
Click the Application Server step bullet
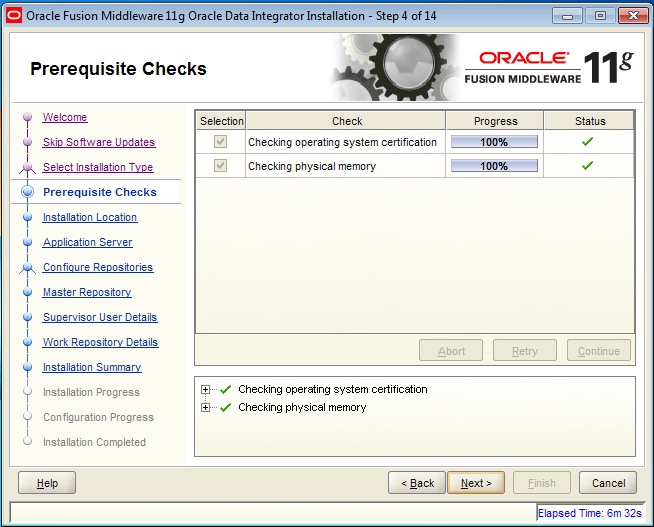pyautogui.click(x=28, y=242)
